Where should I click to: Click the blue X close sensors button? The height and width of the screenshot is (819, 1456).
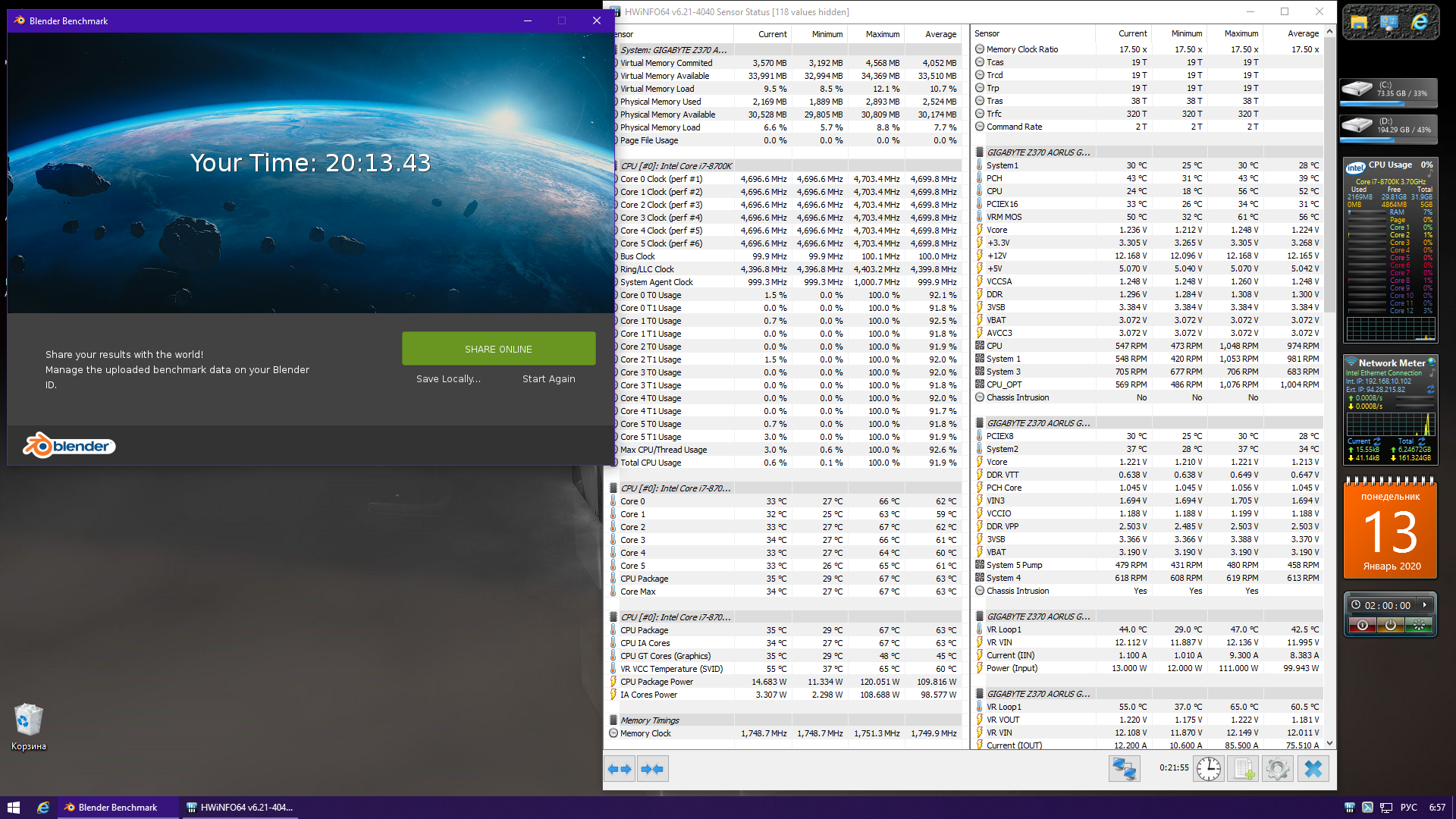click(x=1313, y=769)
